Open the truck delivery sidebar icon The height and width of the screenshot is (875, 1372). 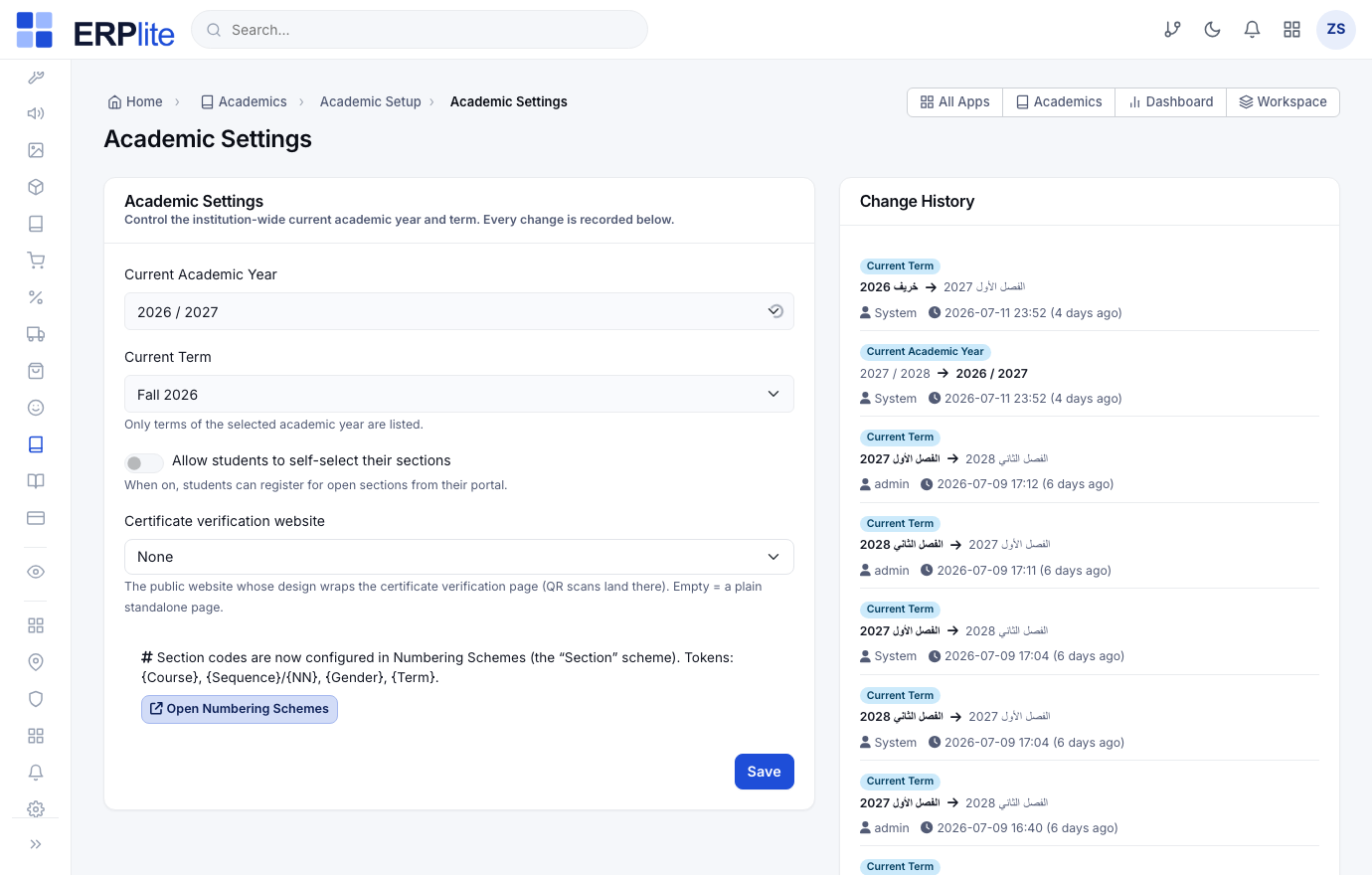tap(36, 334)
